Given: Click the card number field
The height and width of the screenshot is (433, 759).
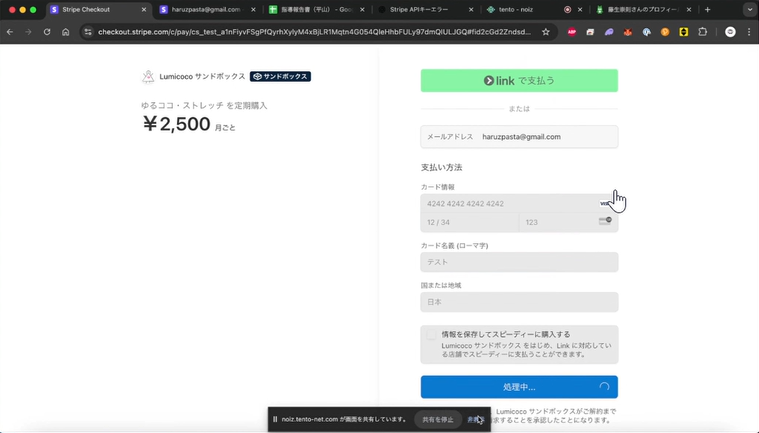Looking at the screenshot, I should pyautogui.click(x=519, y=204).
